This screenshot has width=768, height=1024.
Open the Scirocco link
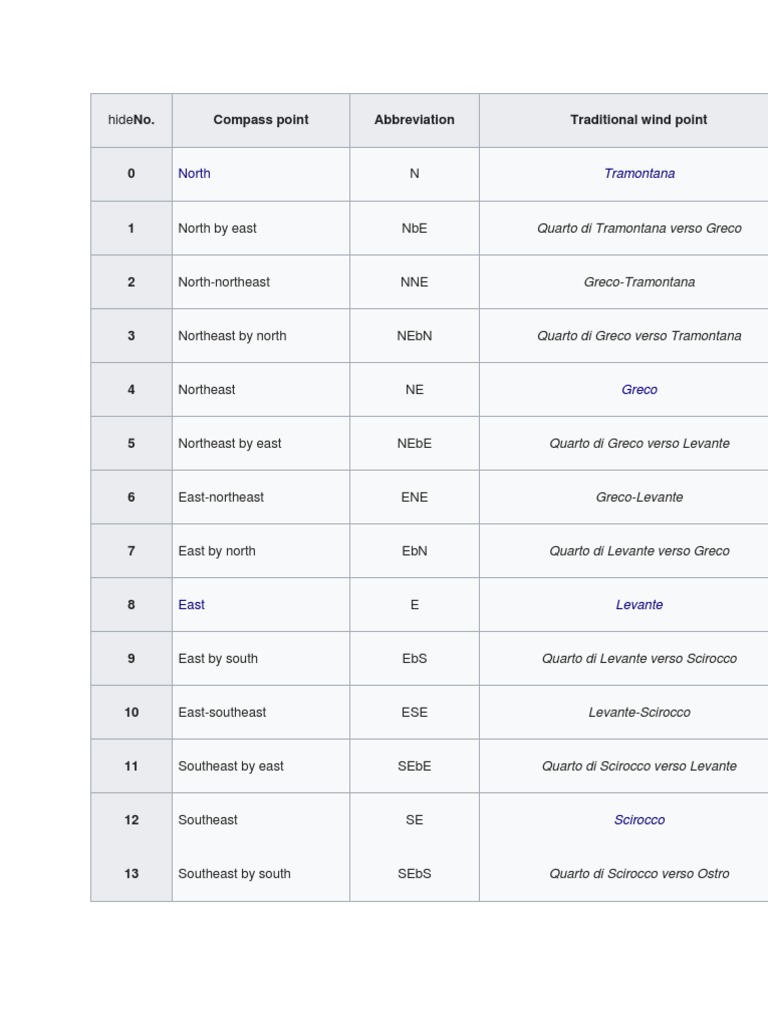[639, 820]
